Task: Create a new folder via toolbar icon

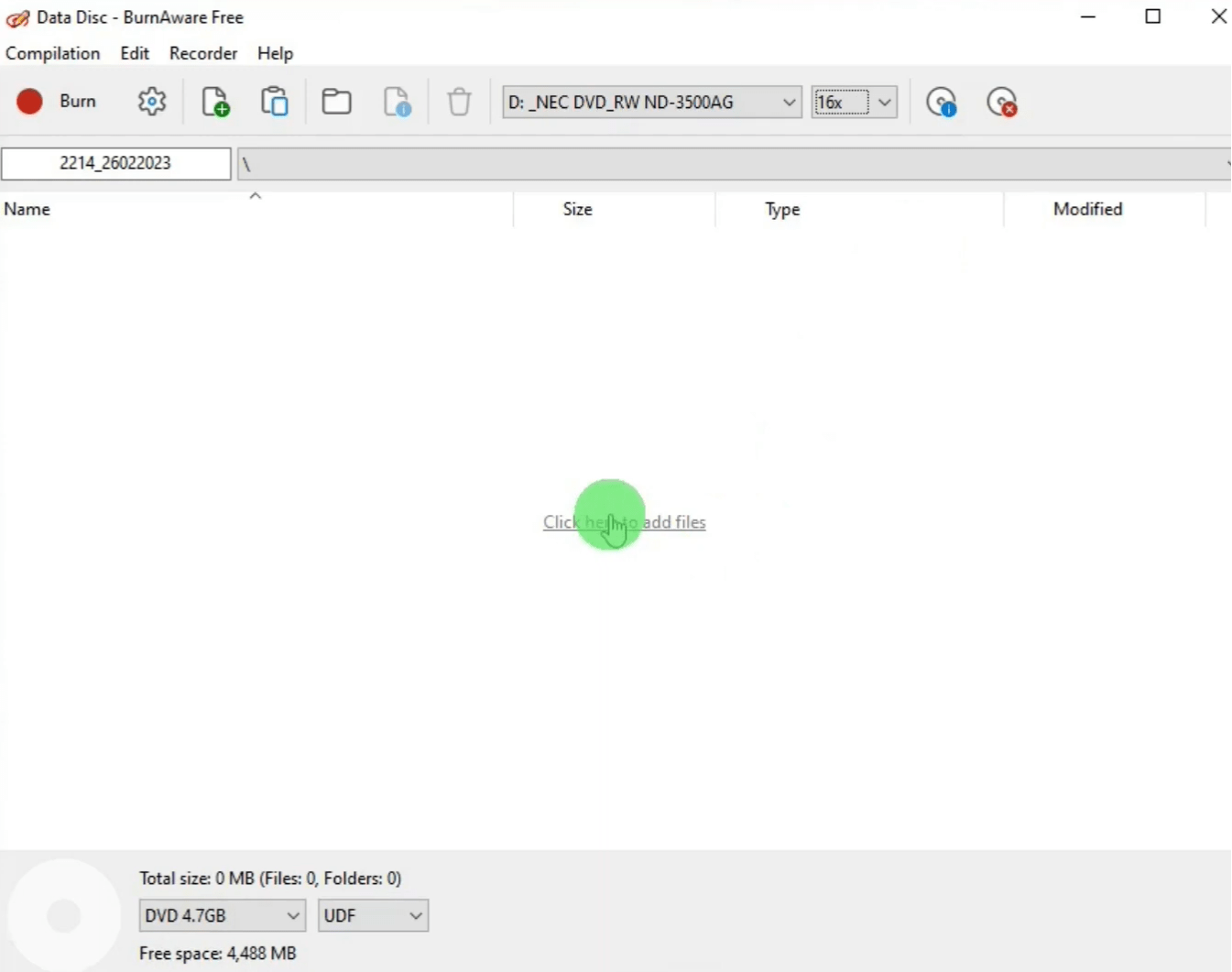Action: pos(336,102)
